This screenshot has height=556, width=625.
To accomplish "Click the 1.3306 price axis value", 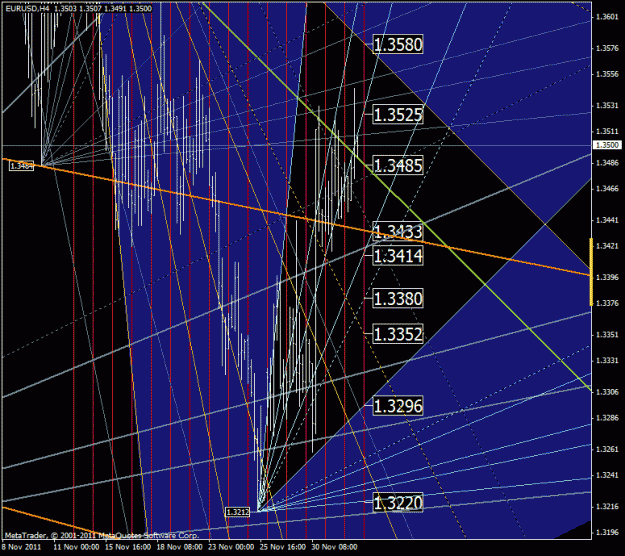I will (607, 392).
